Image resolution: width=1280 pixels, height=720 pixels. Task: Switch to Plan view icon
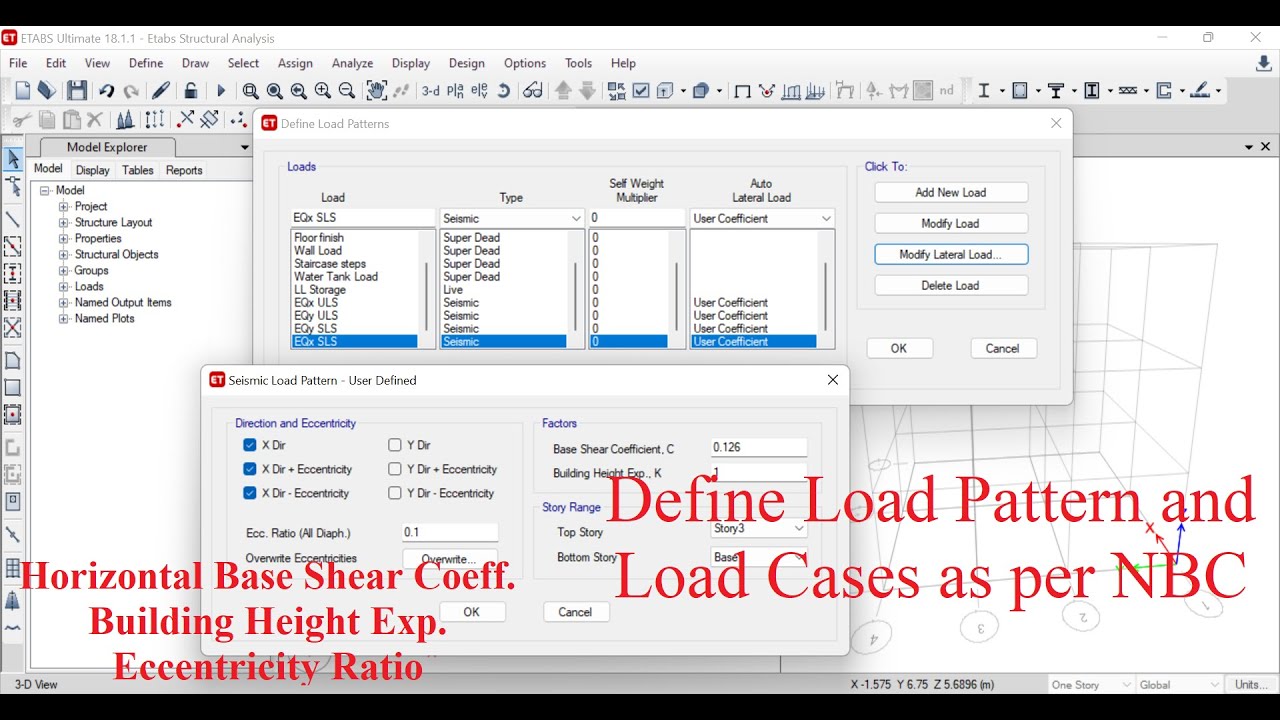455,91
